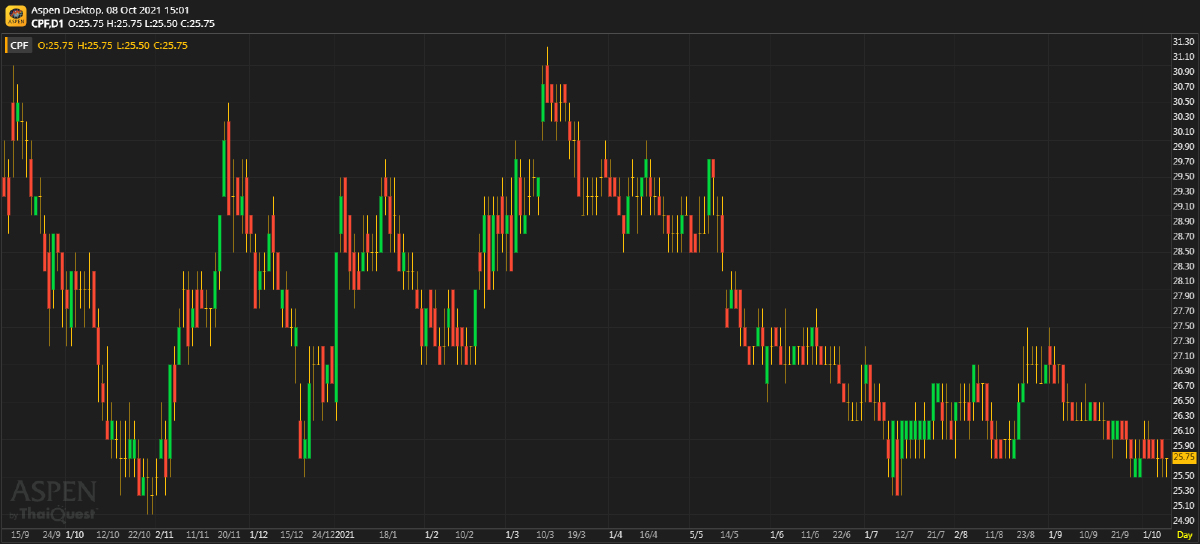Click the 24.90 price axis label

[1182, 520]
